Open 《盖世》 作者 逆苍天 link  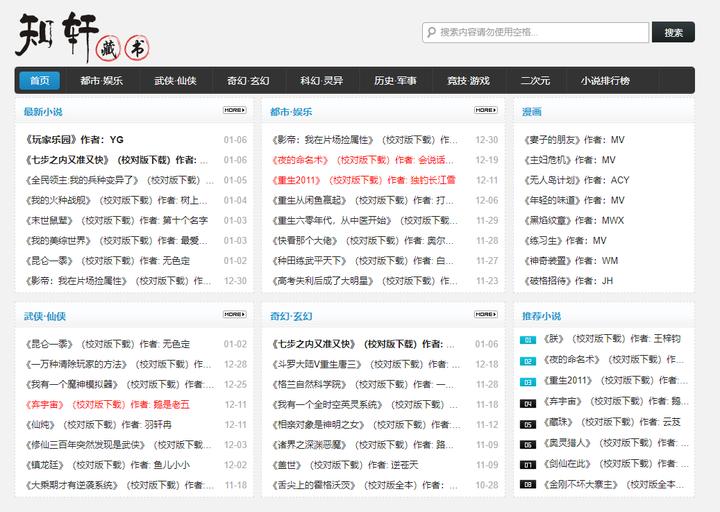point(345,465)
